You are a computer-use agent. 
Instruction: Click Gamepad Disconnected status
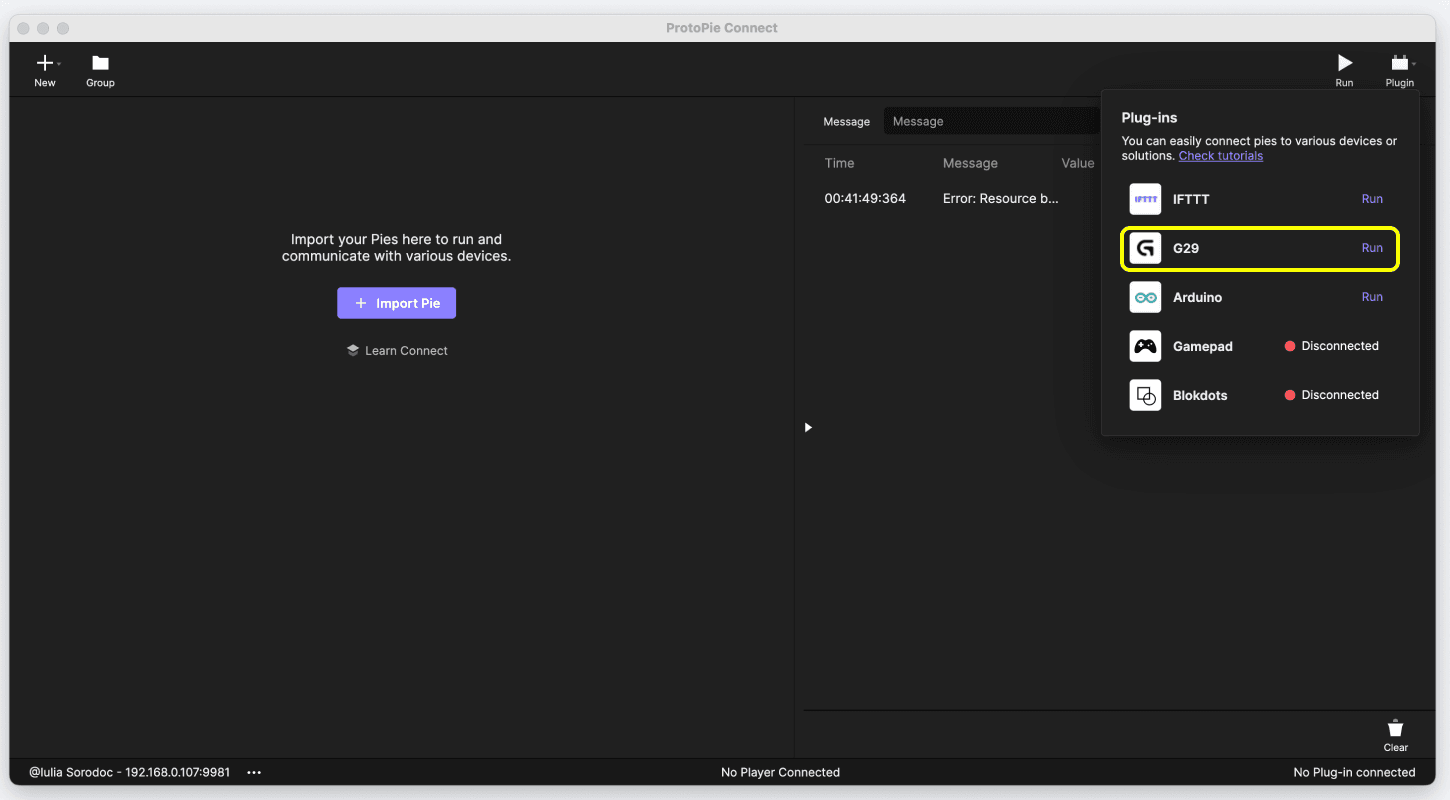(1332, 346)
